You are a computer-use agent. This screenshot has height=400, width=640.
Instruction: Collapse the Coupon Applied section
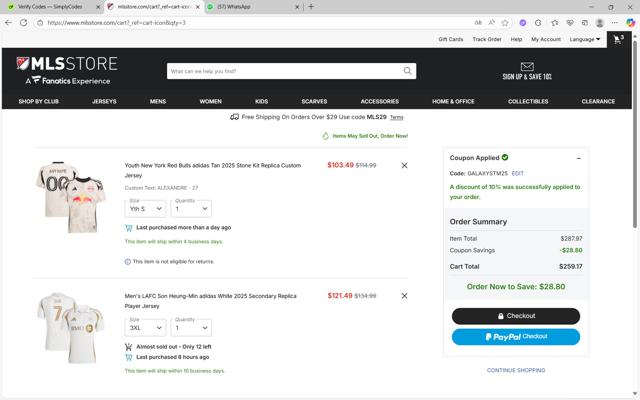pos(578,158)
